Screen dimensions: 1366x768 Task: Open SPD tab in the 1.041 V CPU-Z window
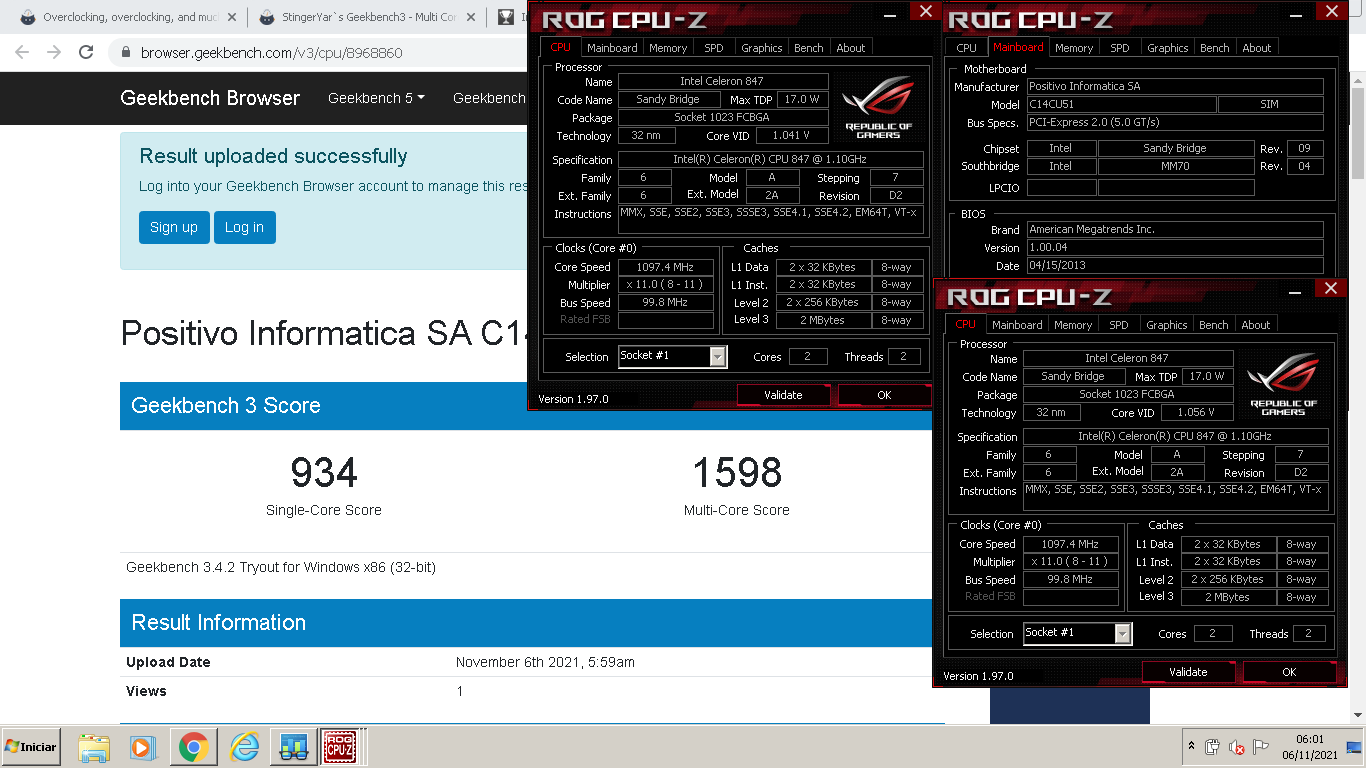(x=714, y=48)
